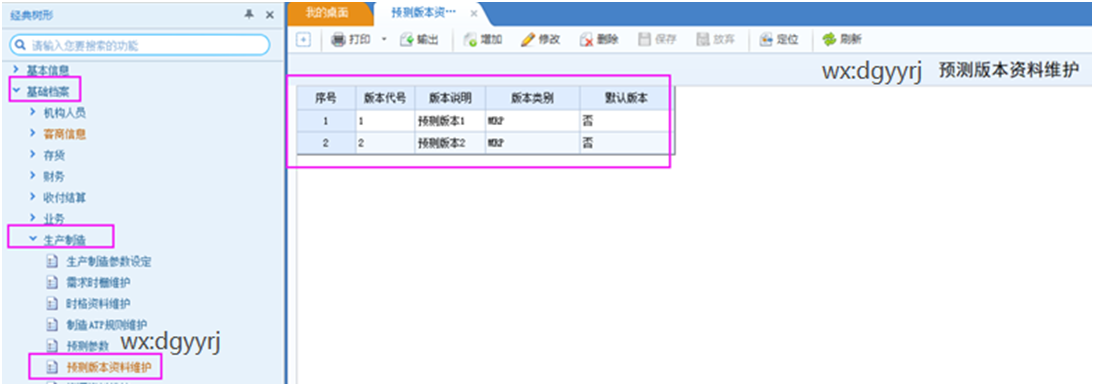Click the Modify (修改) pencil icon
1094x386 pixels.
click(528, 40)
